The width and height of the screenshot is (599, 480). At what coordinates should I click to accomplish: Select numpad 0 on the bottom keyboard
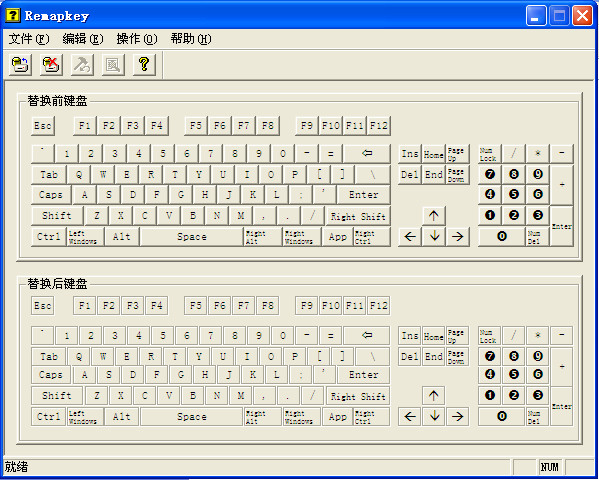pyautogui.click(x=502, y=417)
